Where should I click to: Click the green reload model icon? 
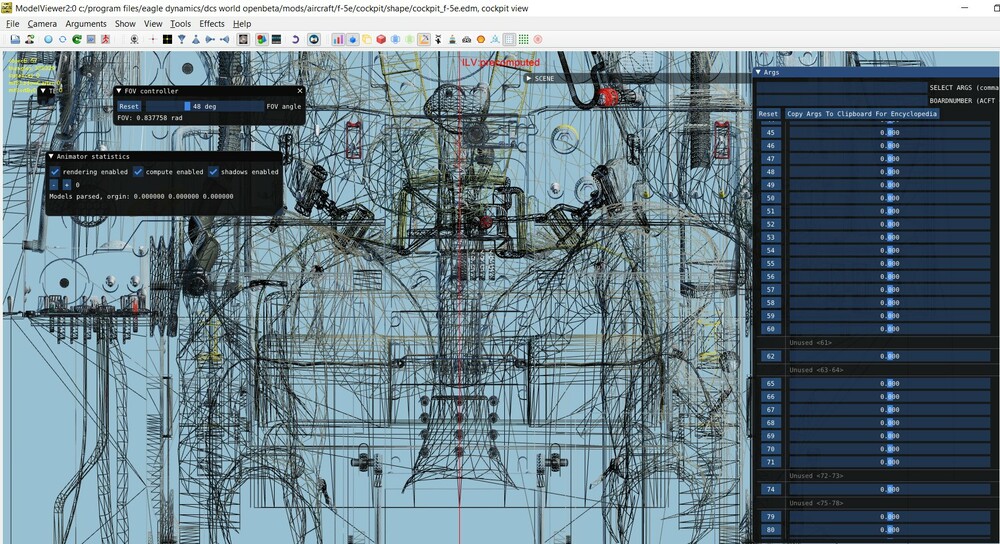click(x=77, y=39)
